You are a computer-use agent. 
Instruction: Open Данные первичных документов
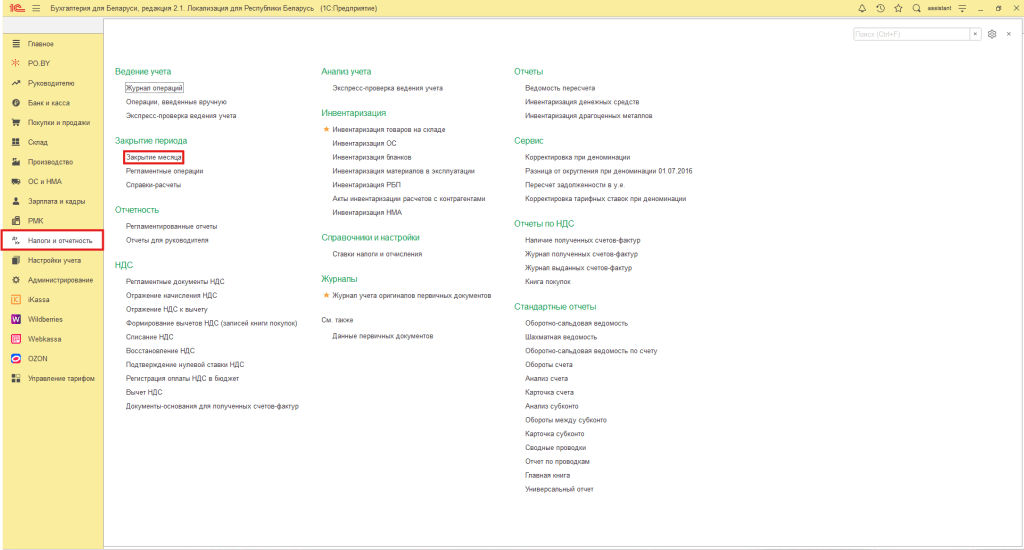383,336
